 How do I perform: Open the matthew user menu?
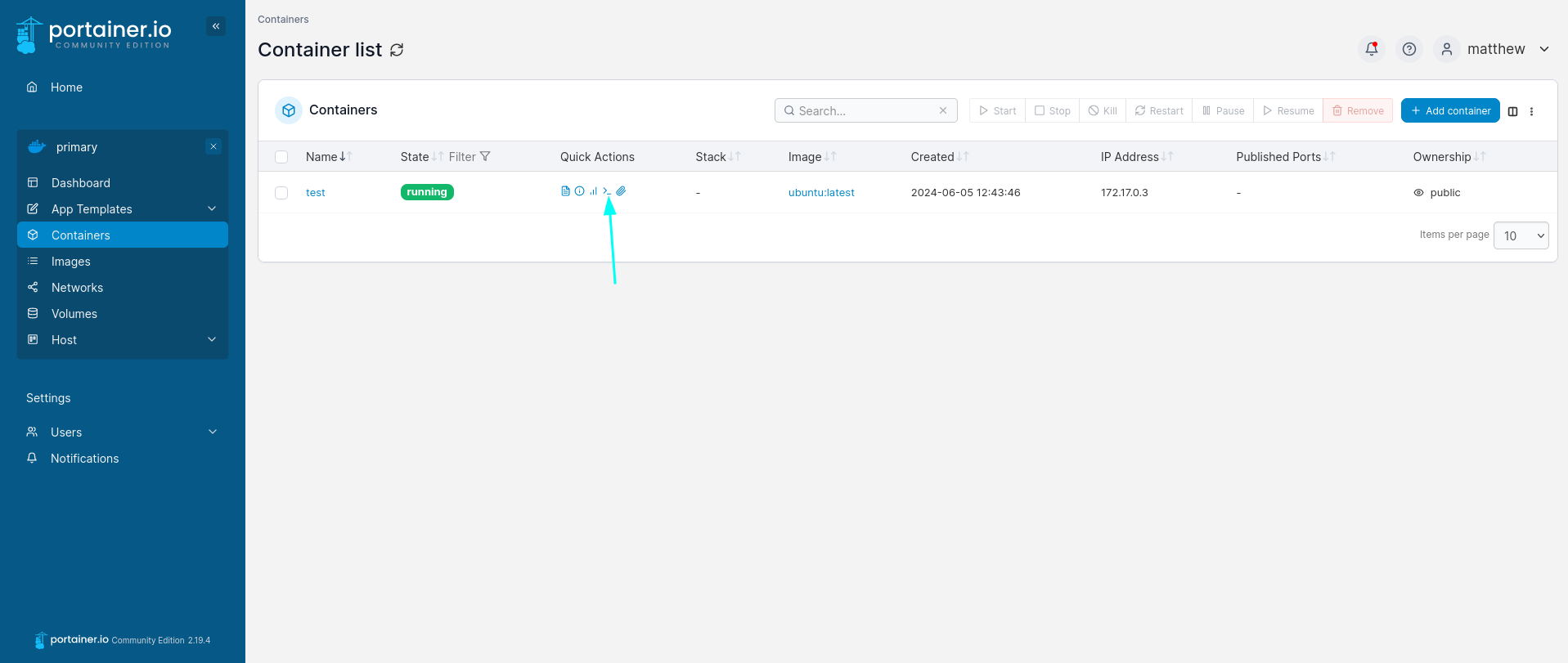coord(1494,49)
